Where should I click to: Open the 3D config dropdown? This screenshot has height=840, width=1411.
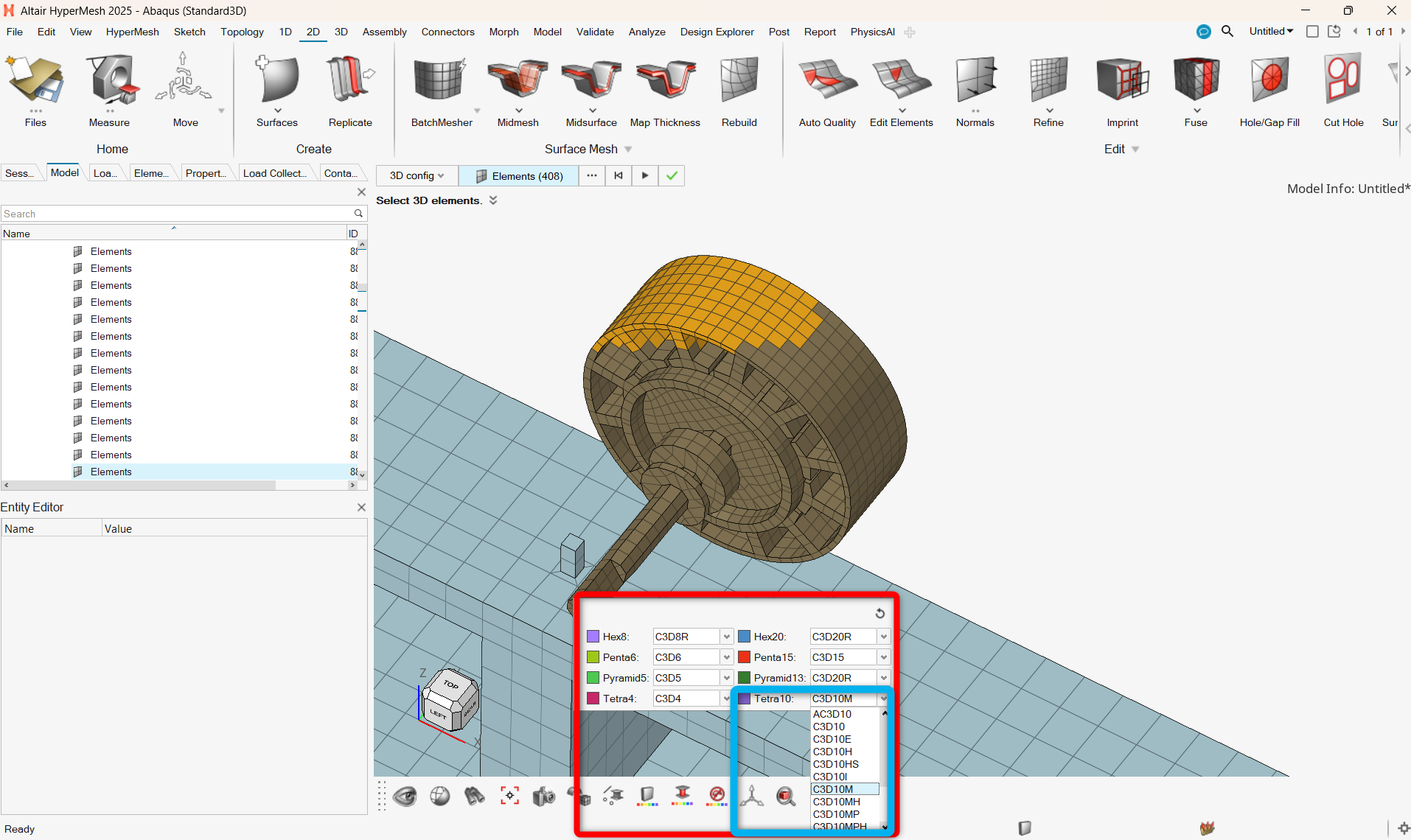point(417,175)
